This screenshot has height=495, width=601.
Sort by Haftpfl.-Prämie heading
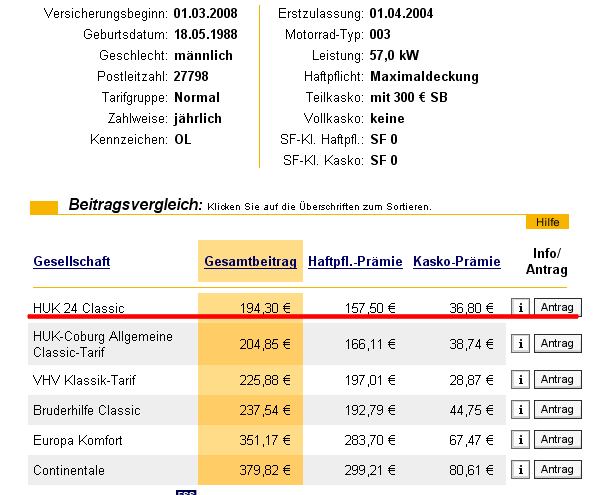coord(355,261)
